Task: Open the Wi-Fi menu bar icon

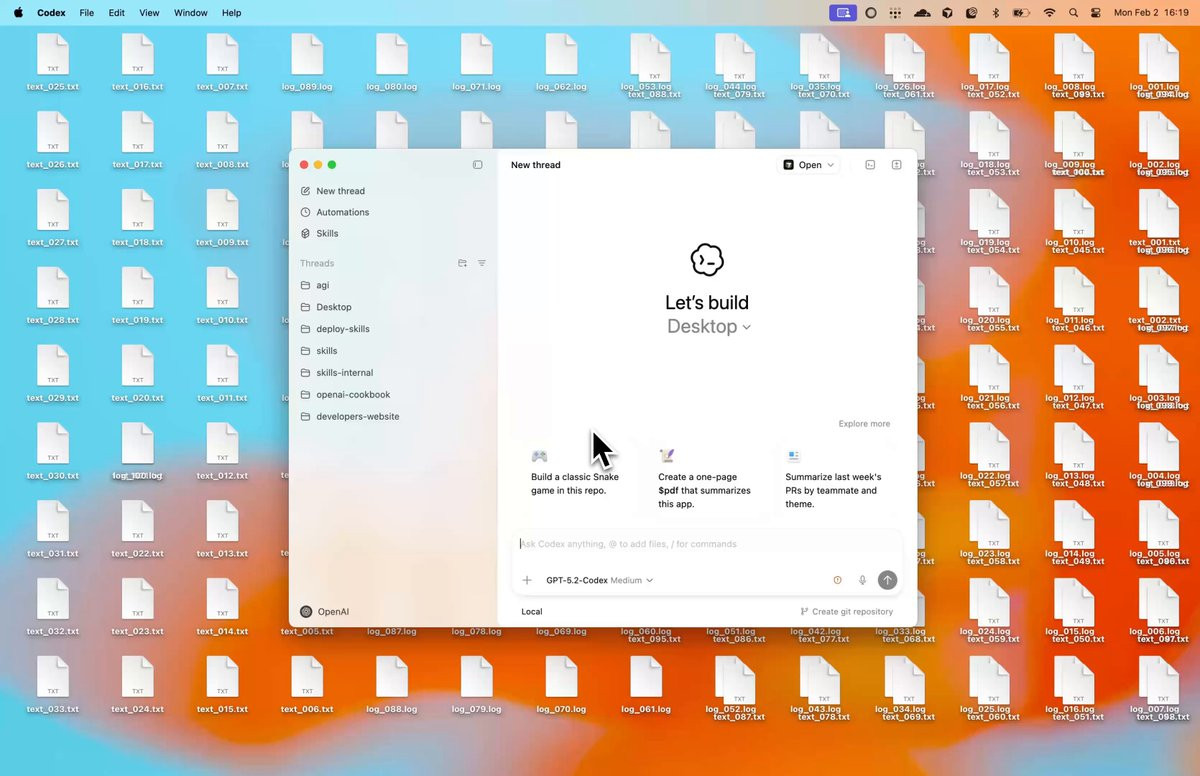Action: pyautogui.click(x=1049, y=13)
